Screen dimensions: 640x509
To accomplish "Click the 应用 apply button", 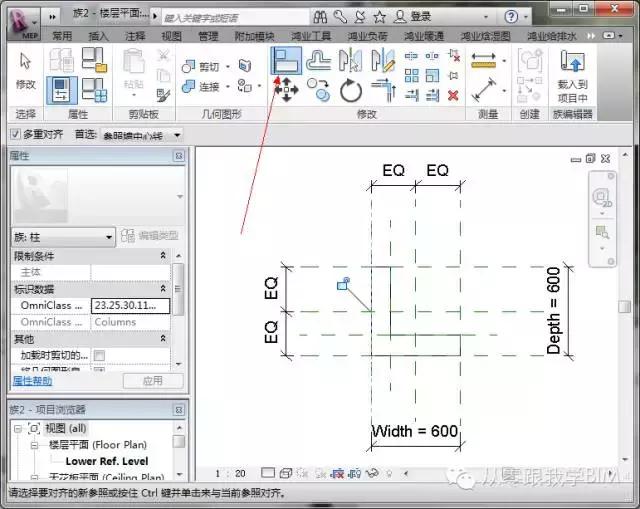I will coord(152,381).
